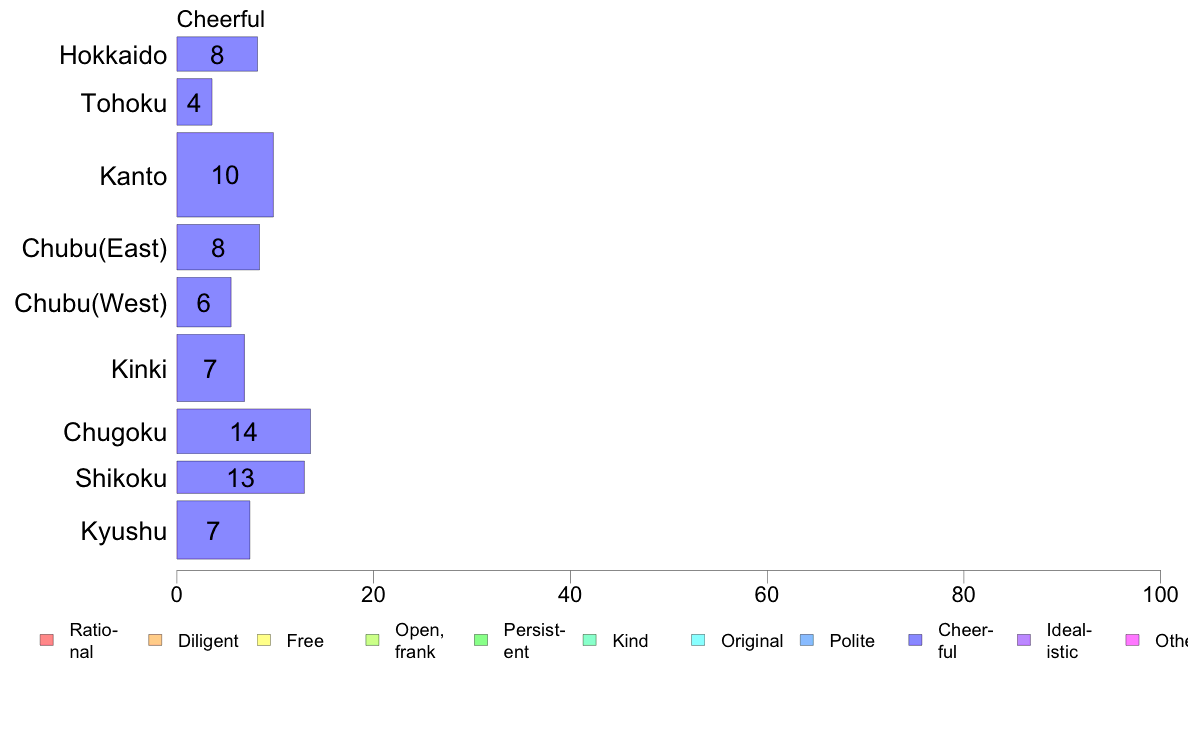This screenshot has height=736, width=1188.
Task: Click the Hokkaido bar showing 8
Action: coord(217,54)
